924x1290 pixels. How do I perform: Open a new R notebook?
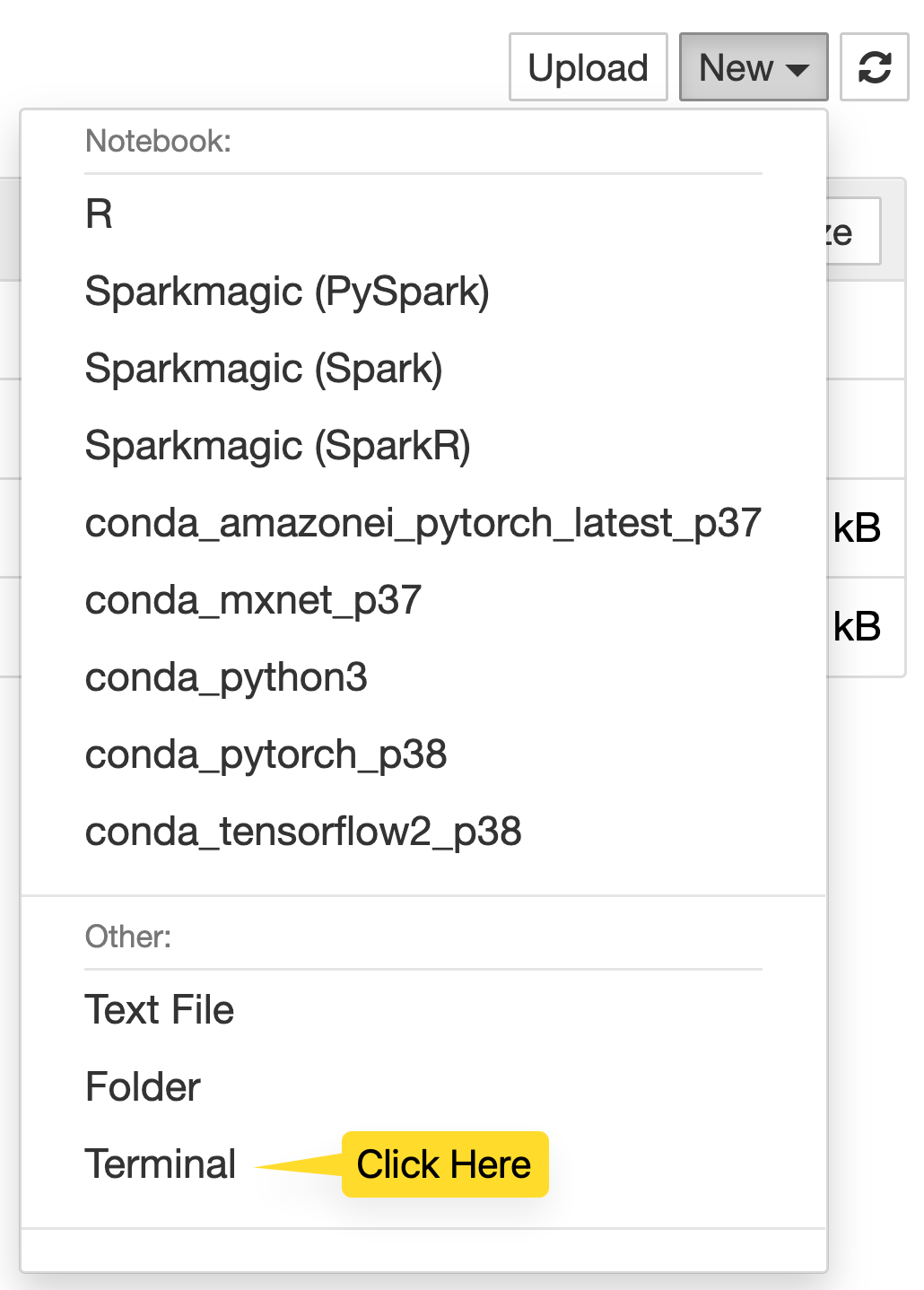pos(99,215)
